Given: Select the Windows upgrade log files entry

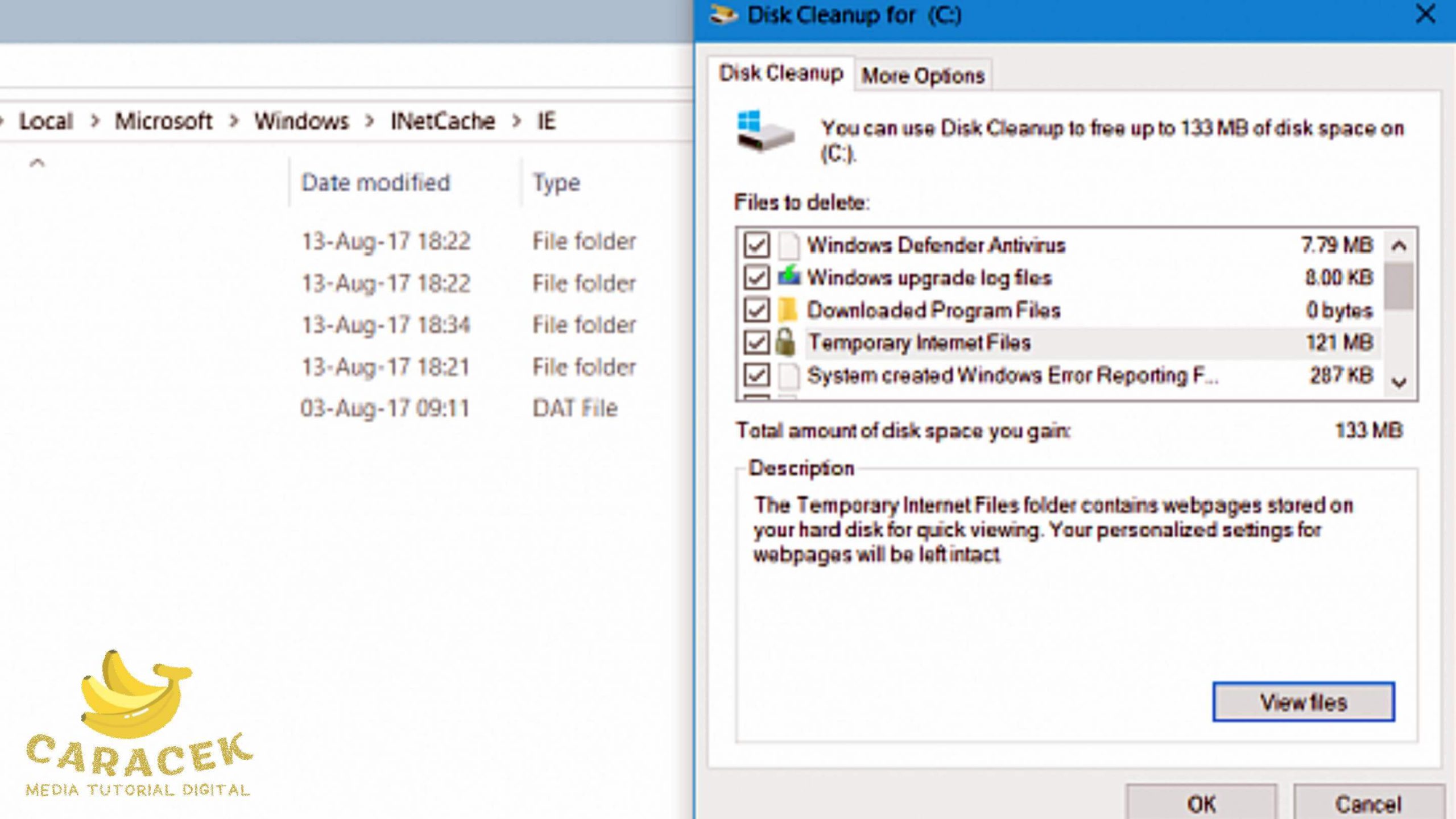Looking at the screenshot, I should pos(929,278).
